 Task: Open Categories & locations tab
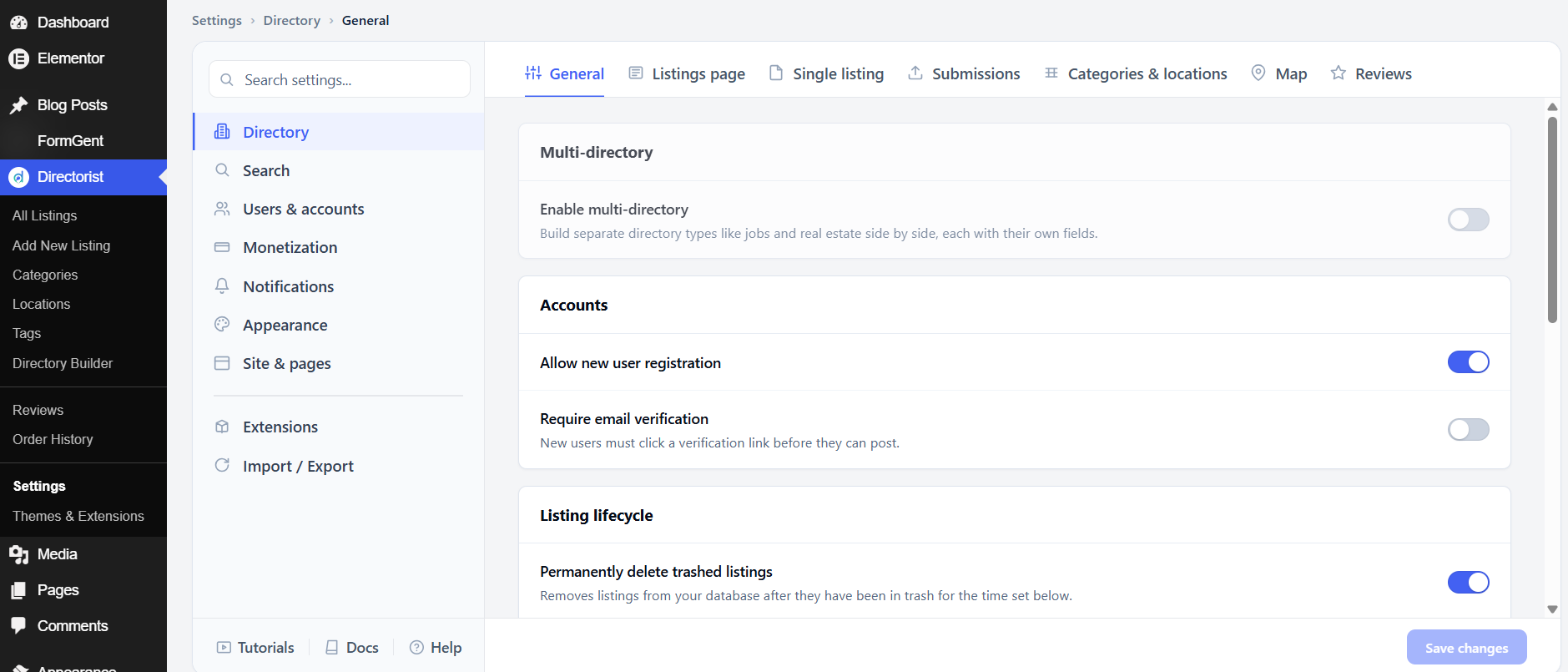(1136, 73)
